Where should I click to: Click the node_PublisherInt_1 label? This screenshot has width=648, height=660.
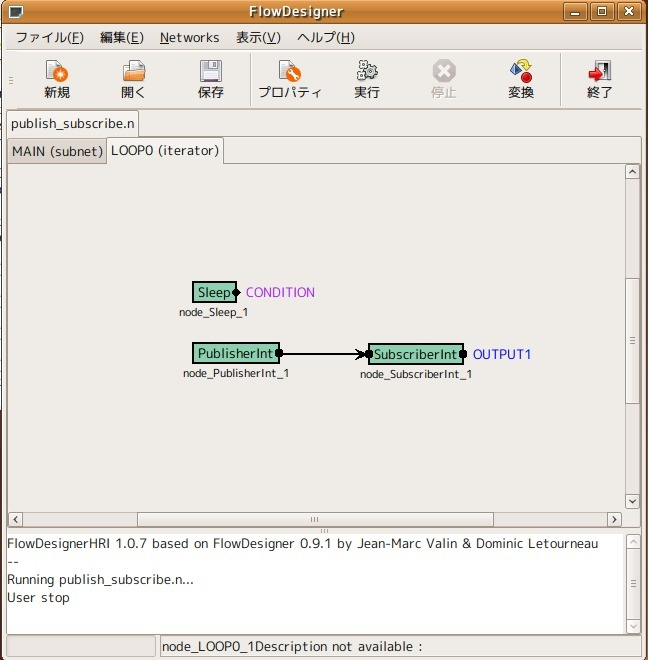click(x=236, y=373)
